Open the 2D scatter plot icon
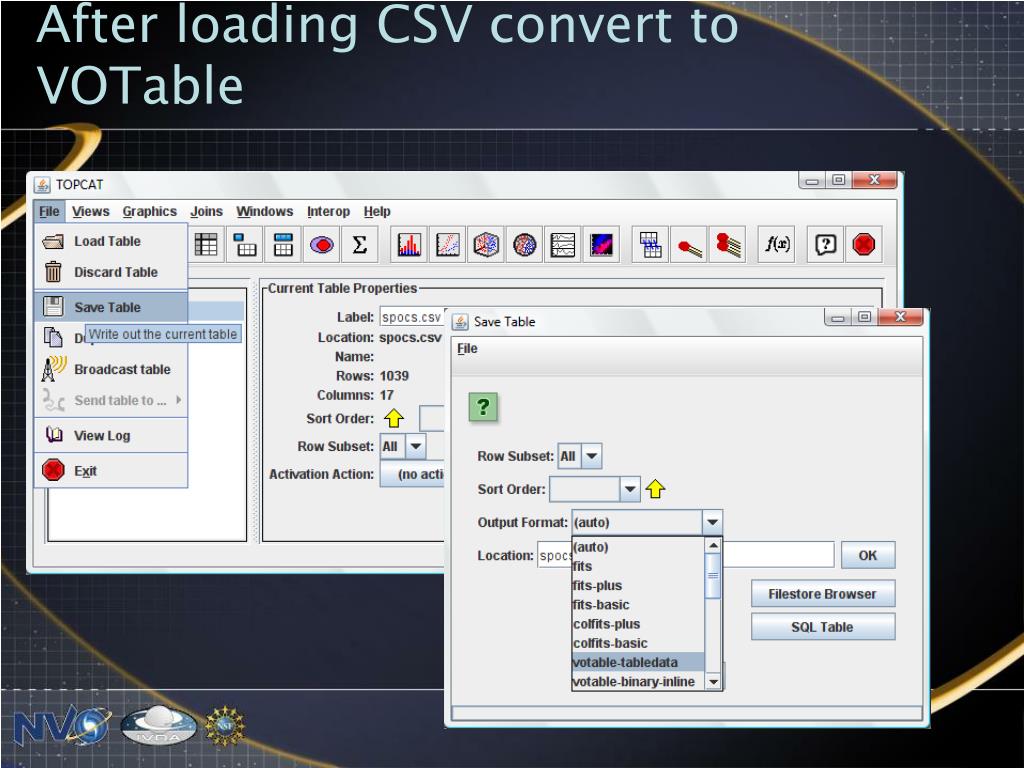The image size is (1024, 768). (447, 245)
